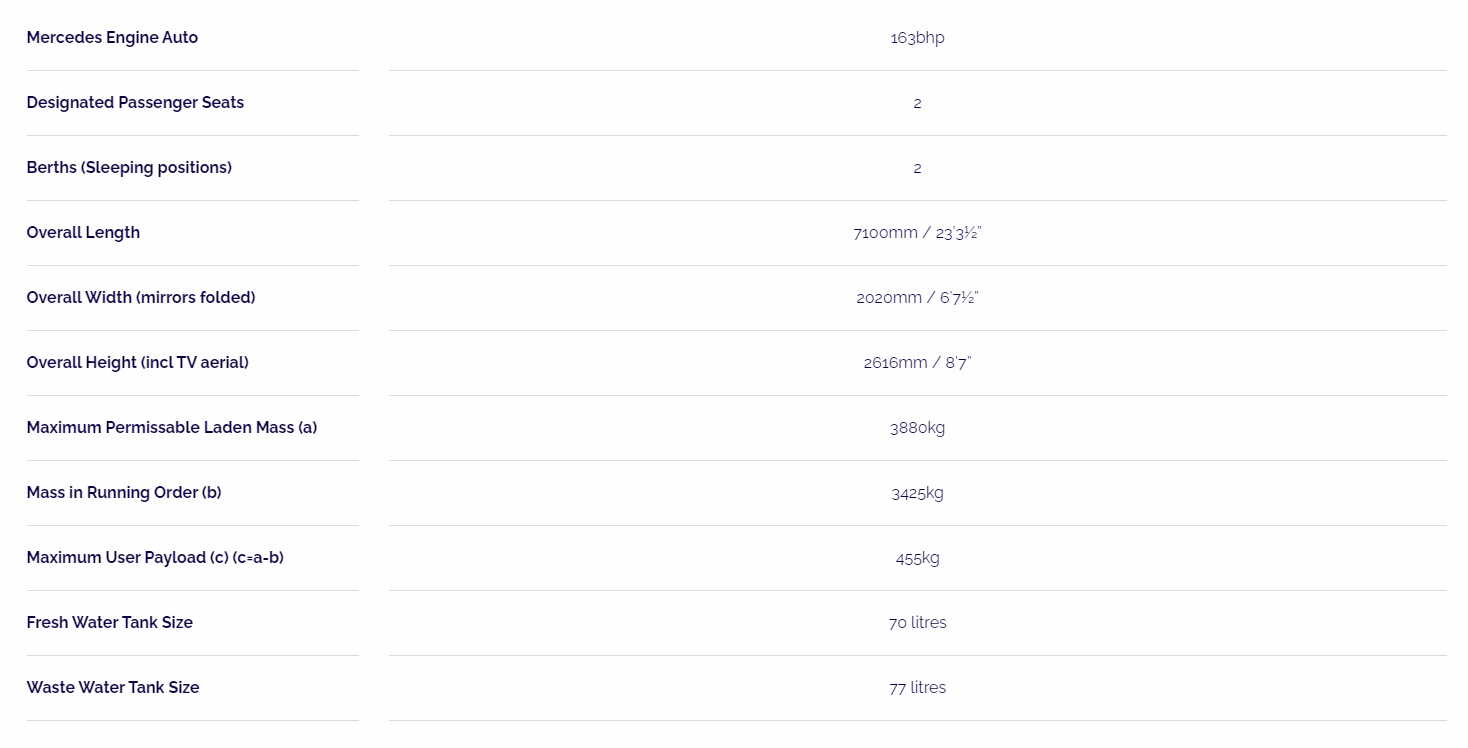Select the Mercedes Engine Auto label
Image resolution: width=1468 pixels, height=748 pixels.
click(112, 38)
